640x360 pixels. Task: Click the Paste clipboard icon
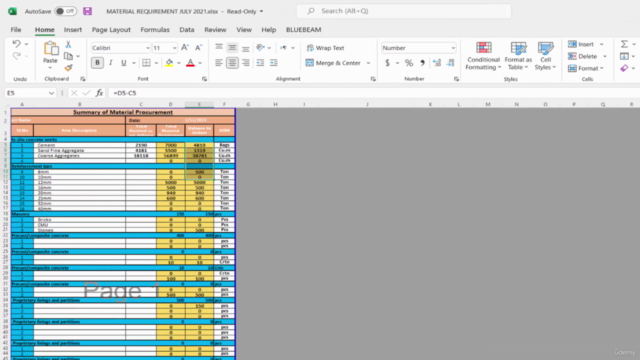click(x=51, y=49)
